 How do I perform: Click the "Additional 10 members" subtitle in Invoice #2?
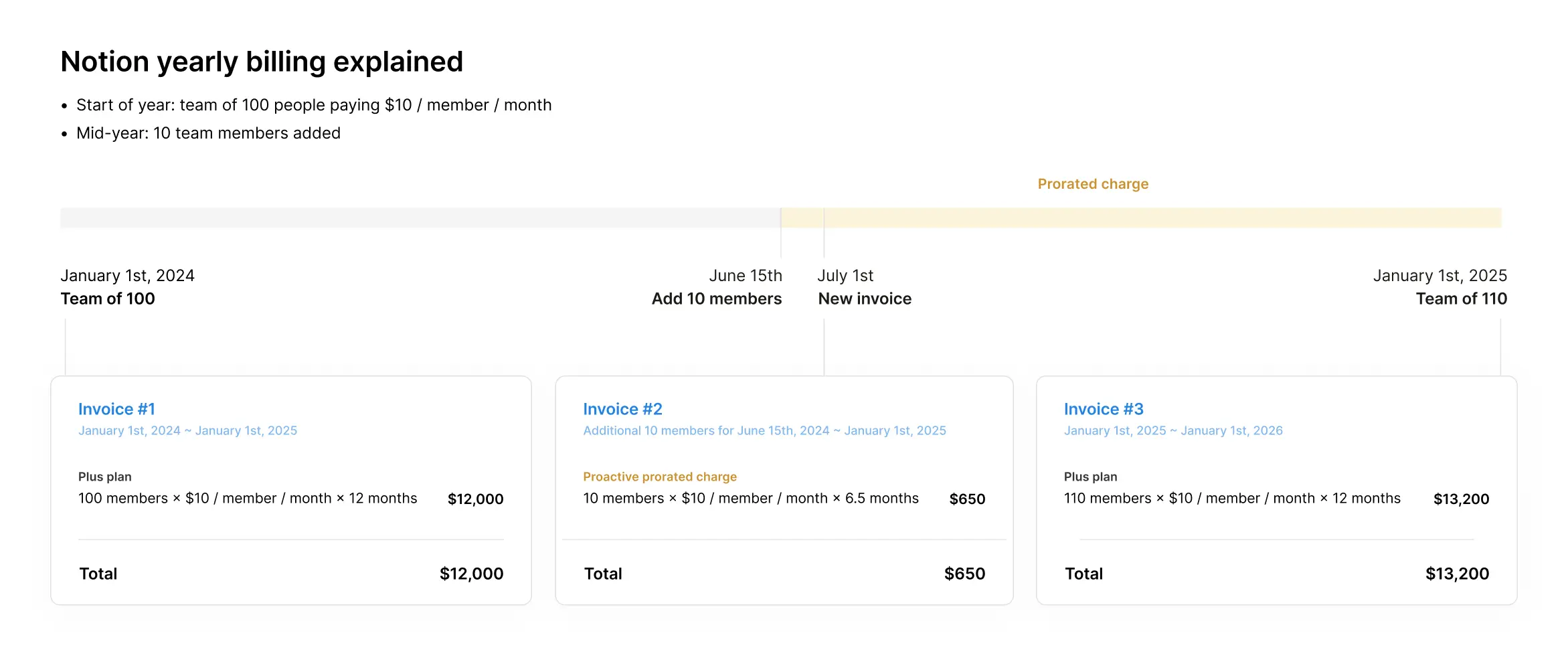click(x=764, y=431)
